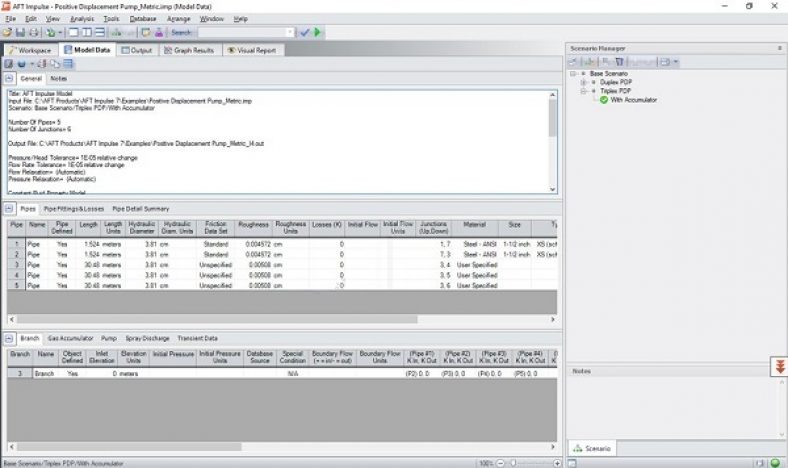
Task: Collapse the Triplex PDP scenario node
Action: point(584,91)
